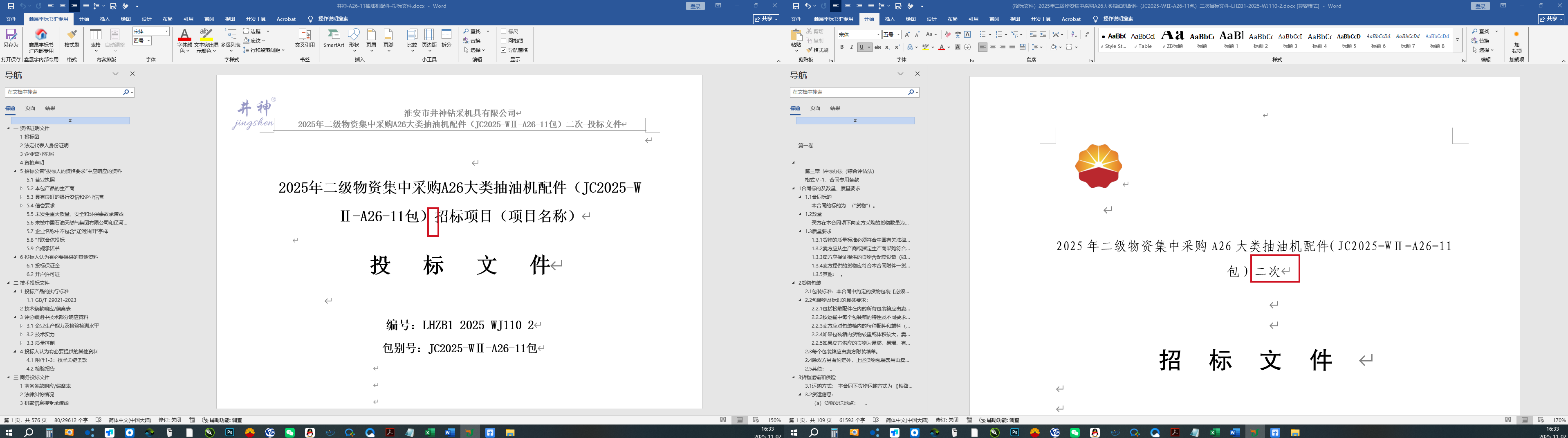
Task: Click the sort icon in the 招标文件 ribbon
Action: 1074,34
